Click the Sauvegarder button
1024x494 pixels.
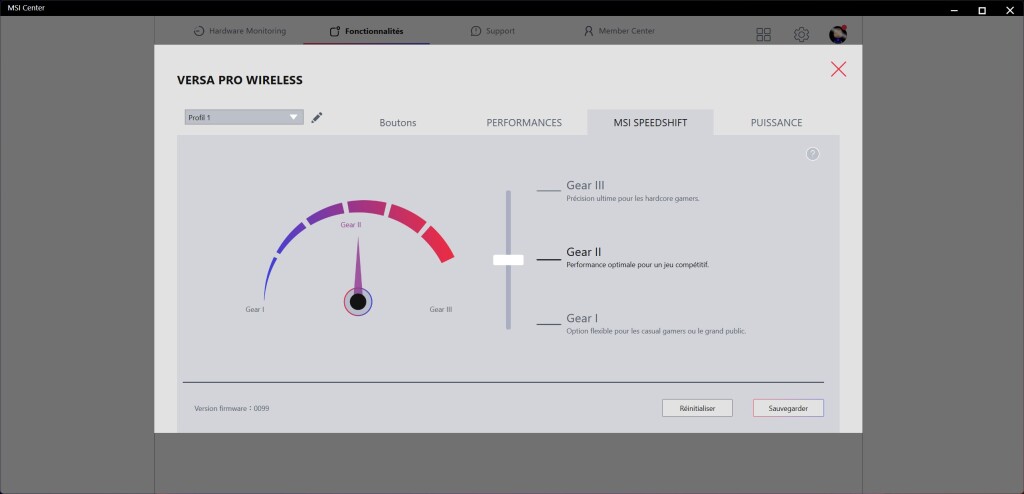[788, 408]
